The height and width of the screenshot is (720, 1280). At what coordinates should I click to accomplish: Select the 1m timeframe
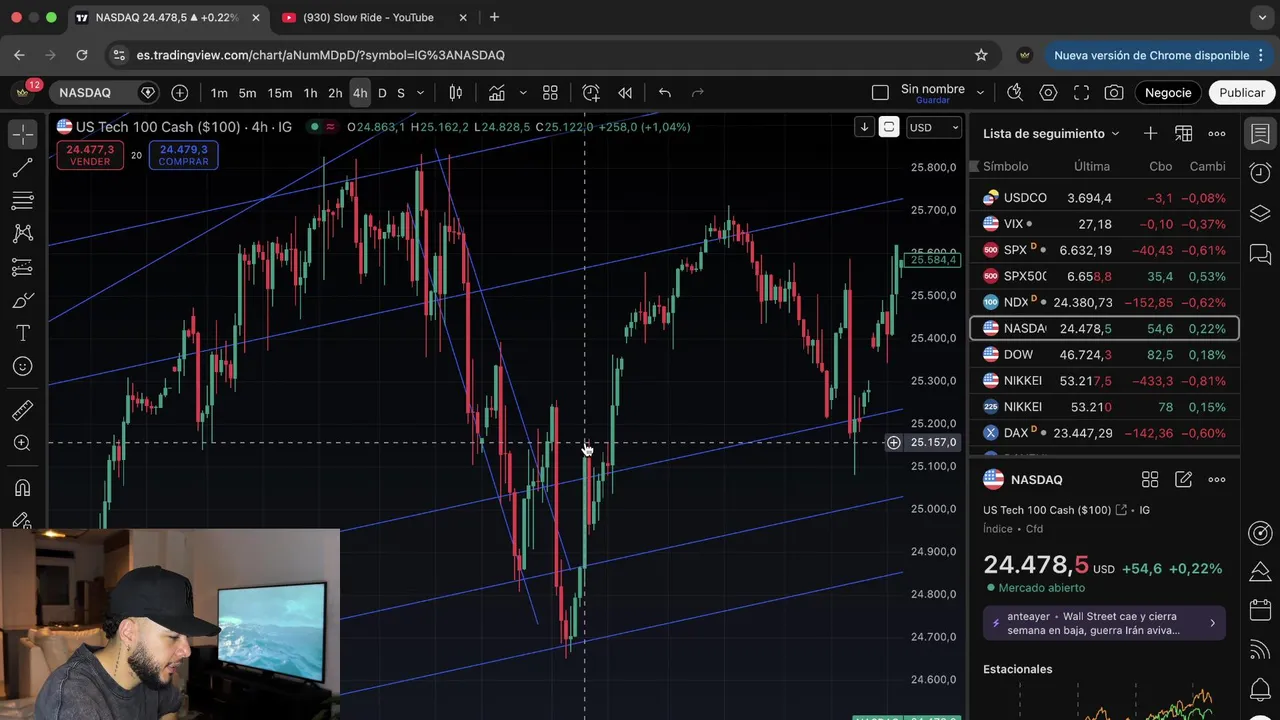tap(219, 93)
